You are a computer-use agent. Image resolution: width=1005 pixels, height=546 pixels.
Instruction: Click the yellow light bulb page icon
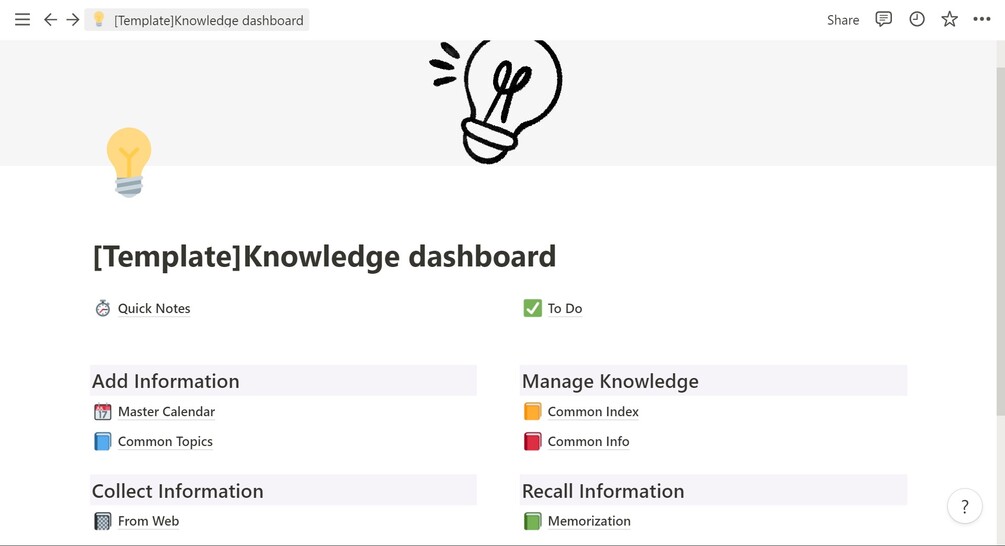[129, 162]
